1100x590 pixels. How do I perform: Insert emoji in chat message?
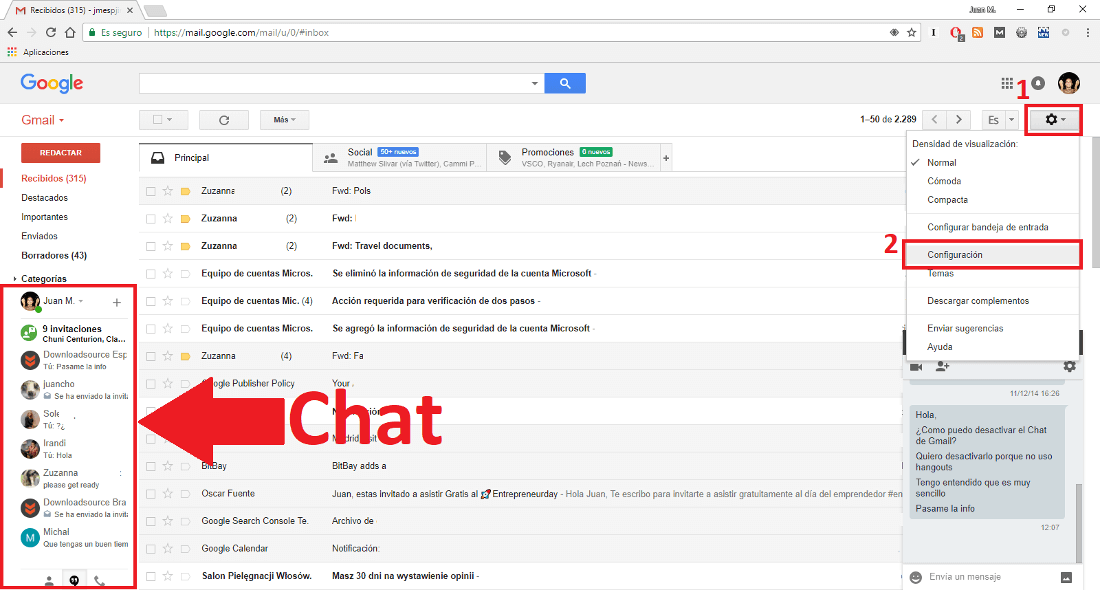click(x=915, y=577)
